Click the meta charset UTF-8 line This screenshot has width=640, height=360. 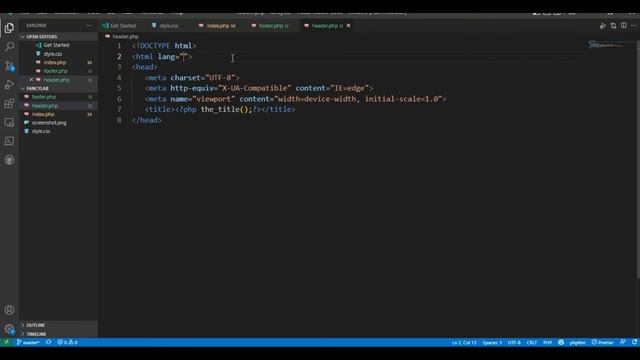192,78
